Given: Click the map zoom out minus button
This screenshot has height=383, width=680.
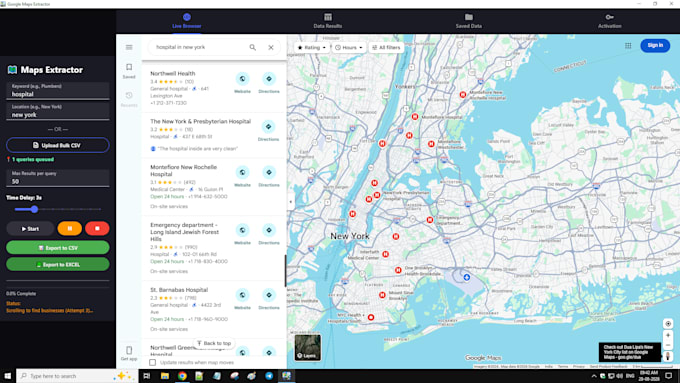Looking at the screenshot, I should click(x=668, y=345).
